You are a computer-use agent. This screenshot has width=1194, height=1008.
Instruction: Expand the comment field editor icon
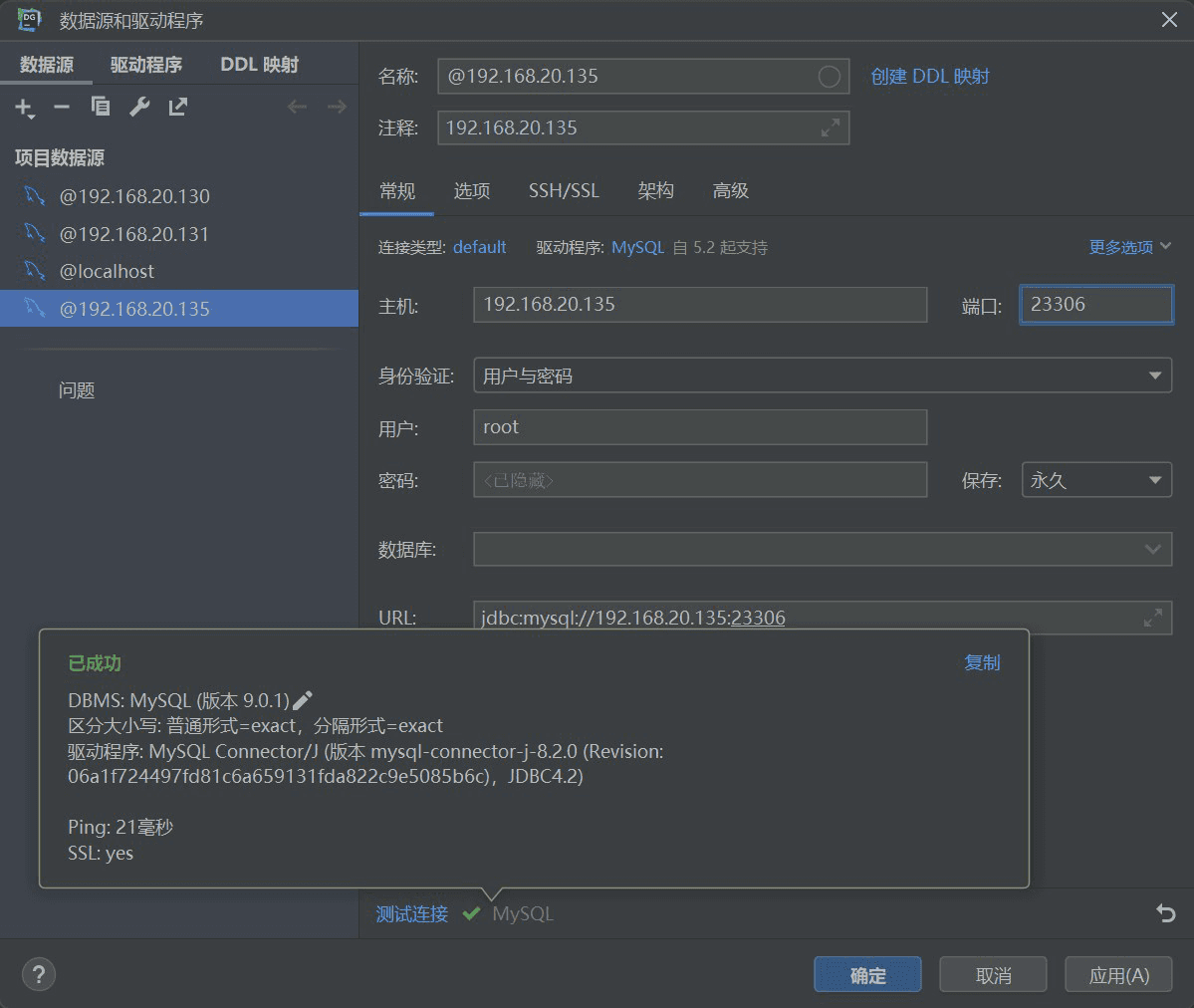coord(830,127)
